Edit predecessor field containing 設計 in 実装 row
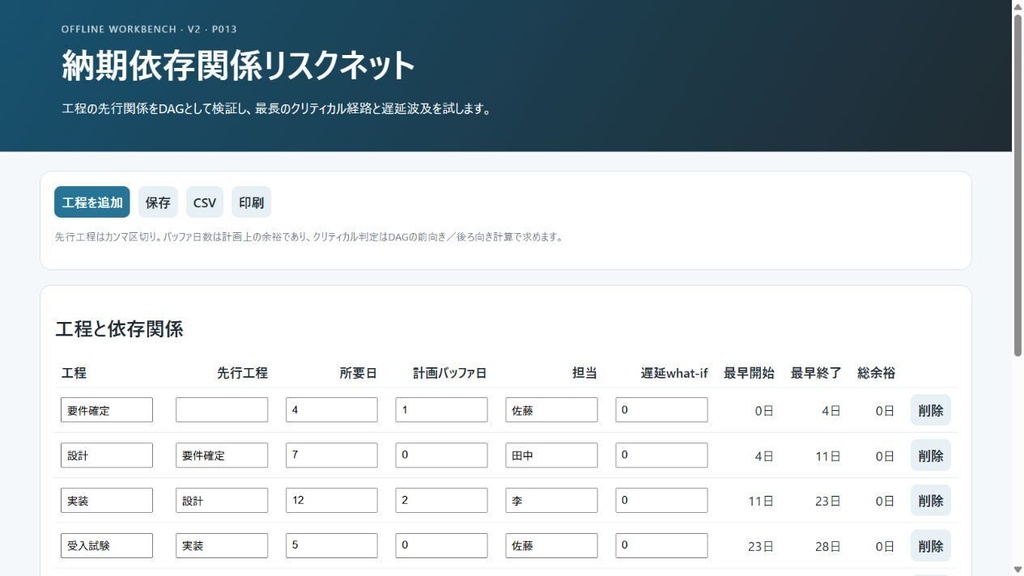The height and width of the screenshot is (576, 1024). (x=221, y=500)
